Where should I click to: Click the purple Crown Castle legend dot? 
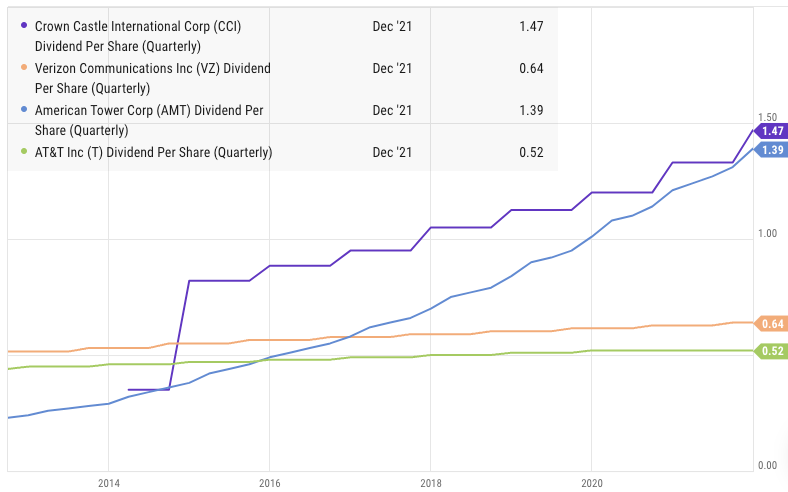tap(24, 26)
